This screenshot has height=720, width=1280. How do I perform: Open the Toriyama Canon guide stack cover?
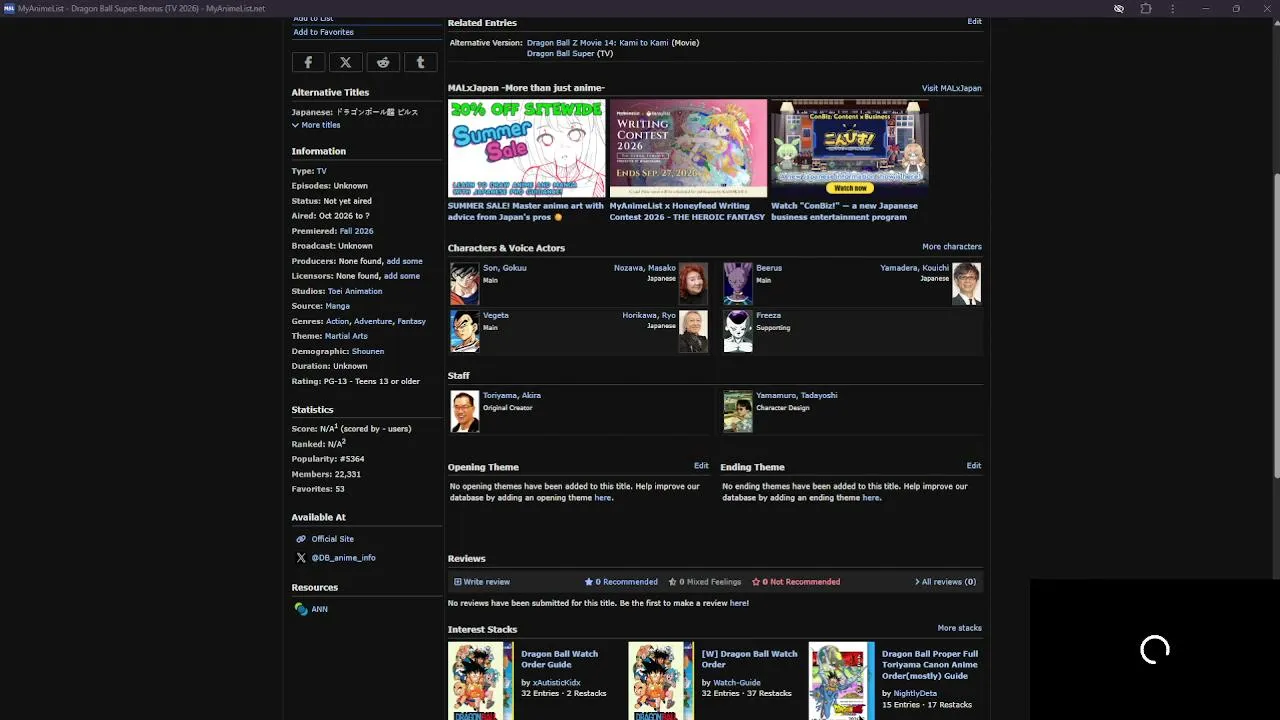(841, 681)
